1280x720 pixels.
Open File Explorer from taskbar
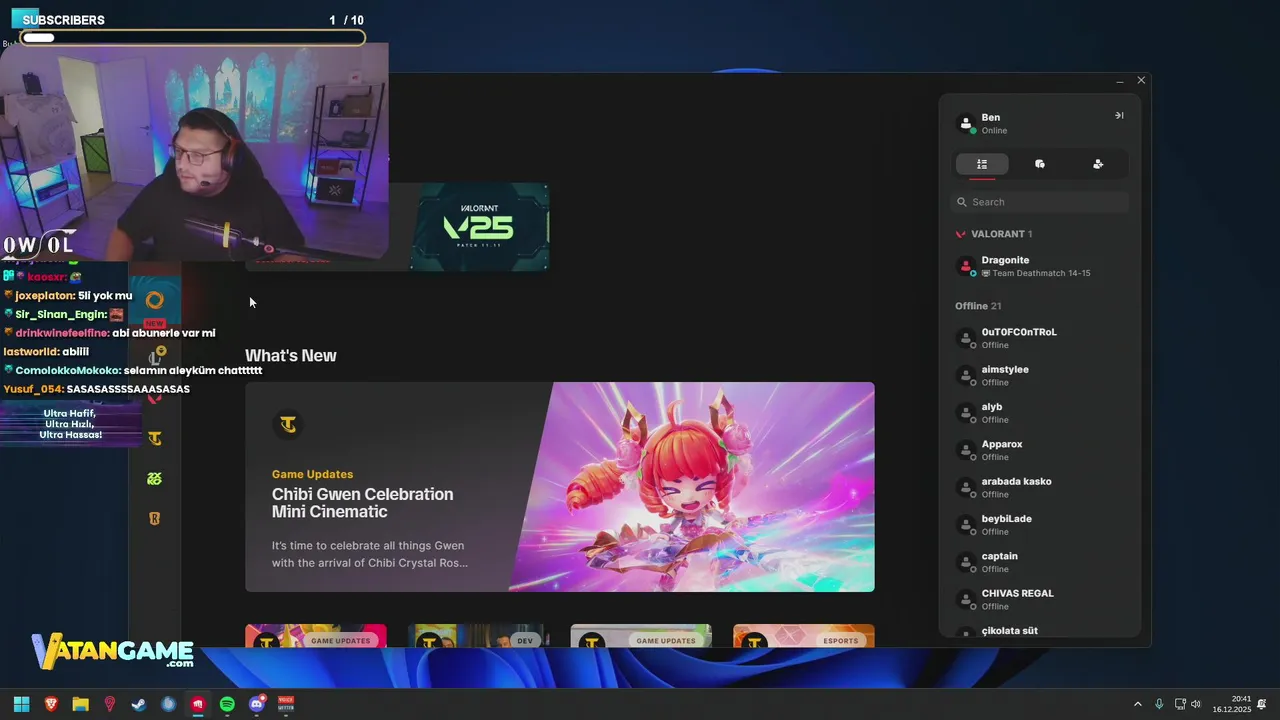coord(80,704)
